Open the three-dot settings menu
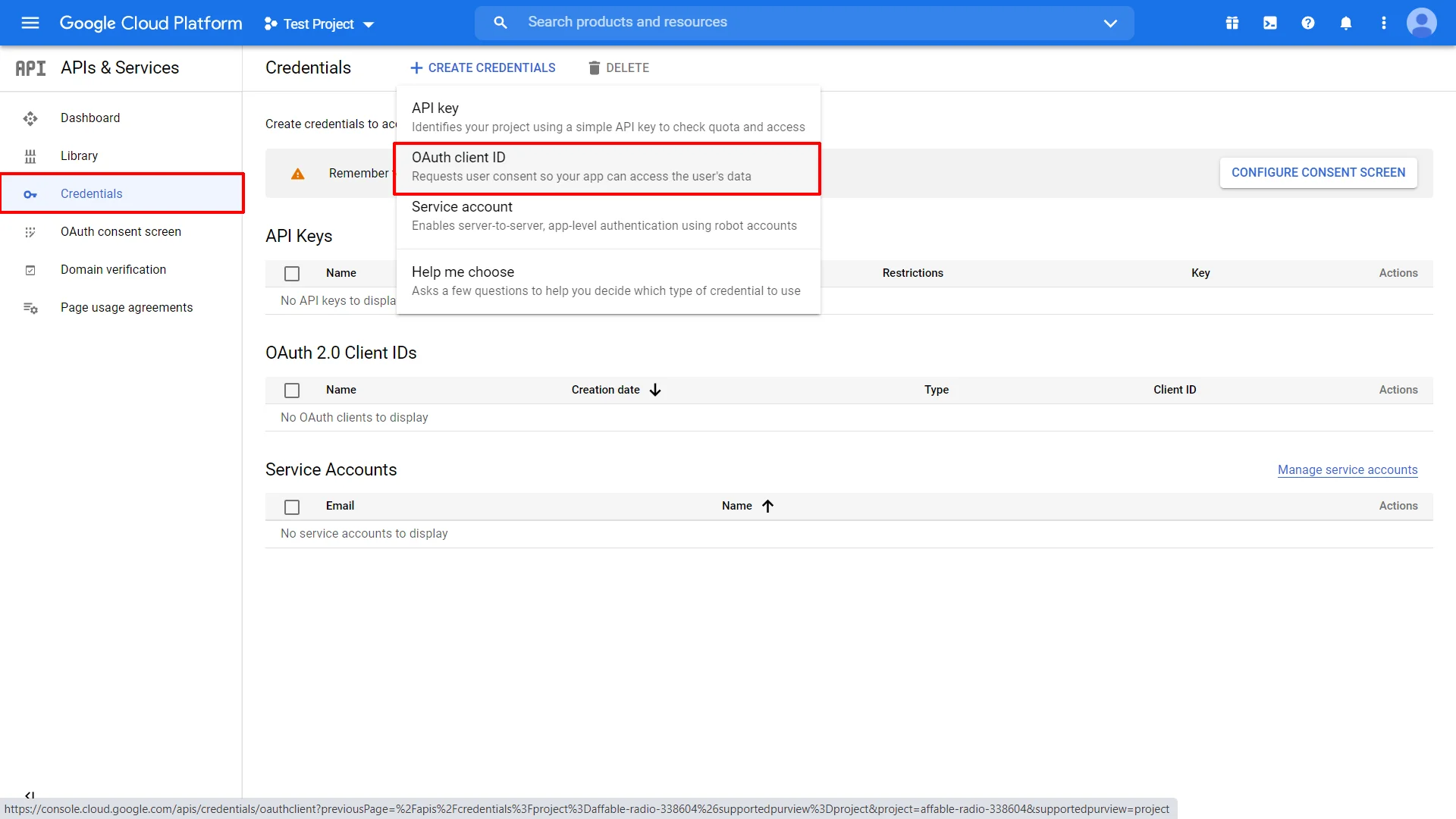Screen dimensions: 1456x819 1384,24
